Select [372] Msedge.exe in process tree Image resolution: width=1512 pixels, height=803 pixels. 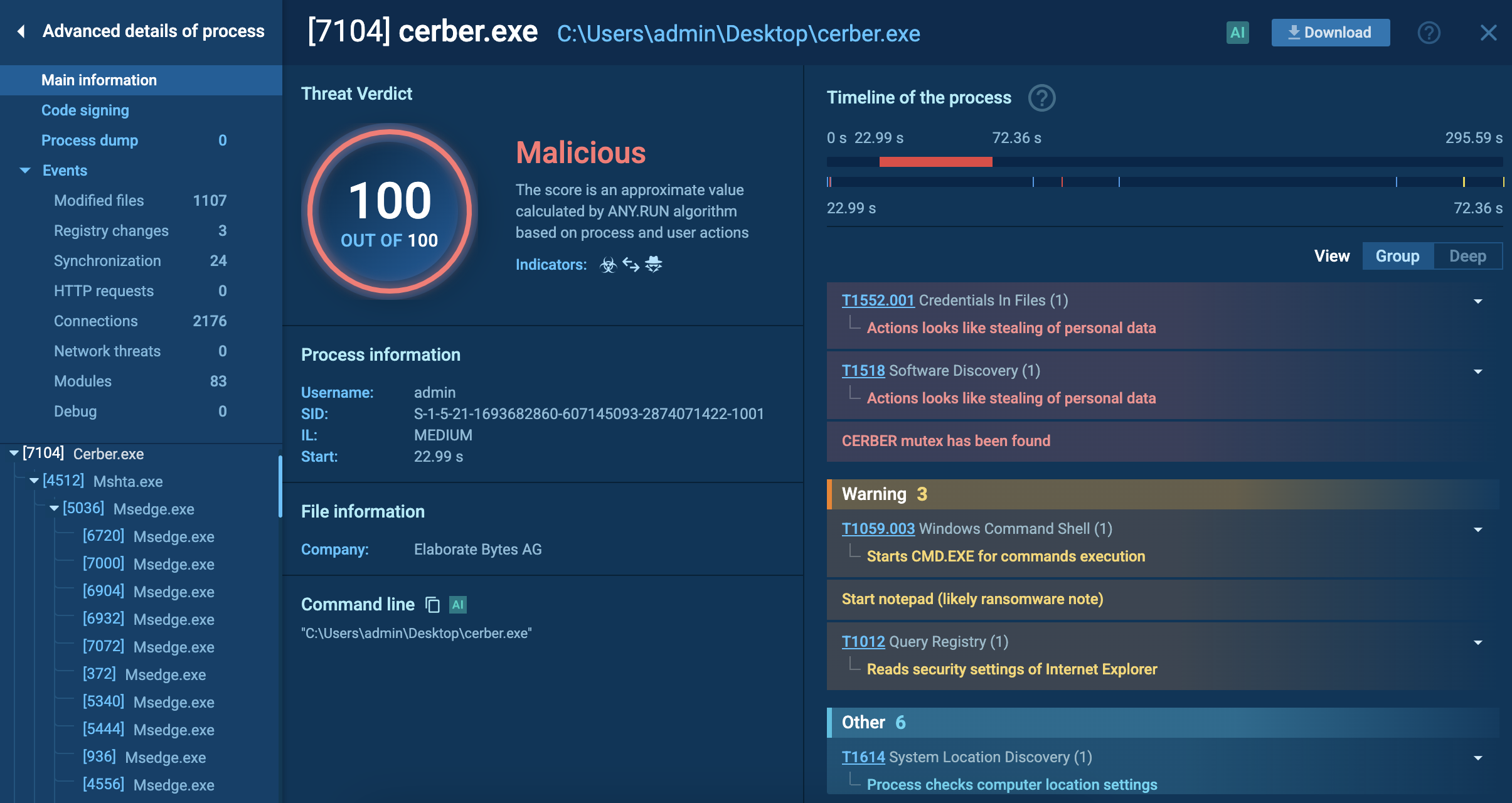point(144,674)
